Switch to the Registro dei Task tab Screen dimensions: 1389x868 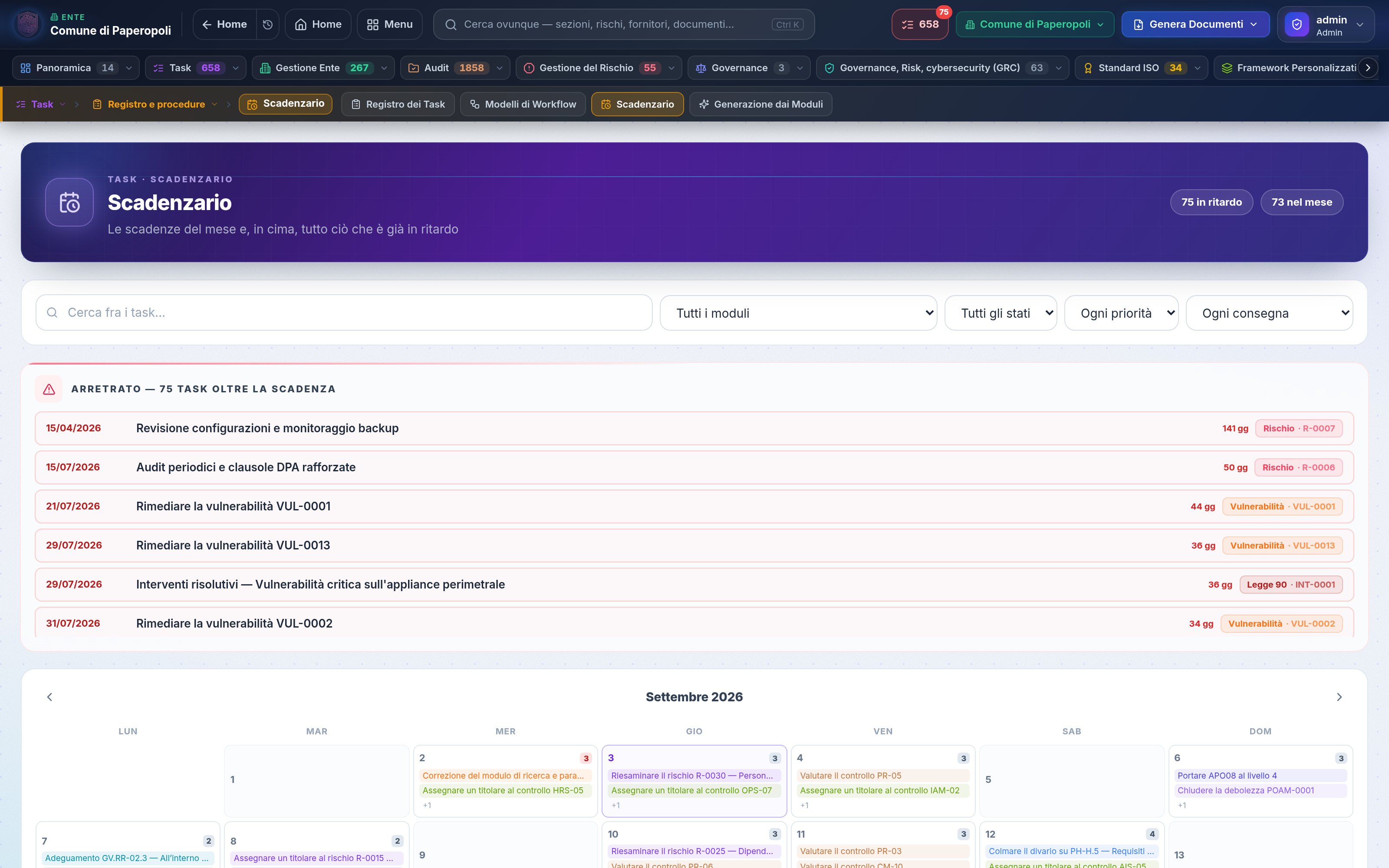click(398, 104)
